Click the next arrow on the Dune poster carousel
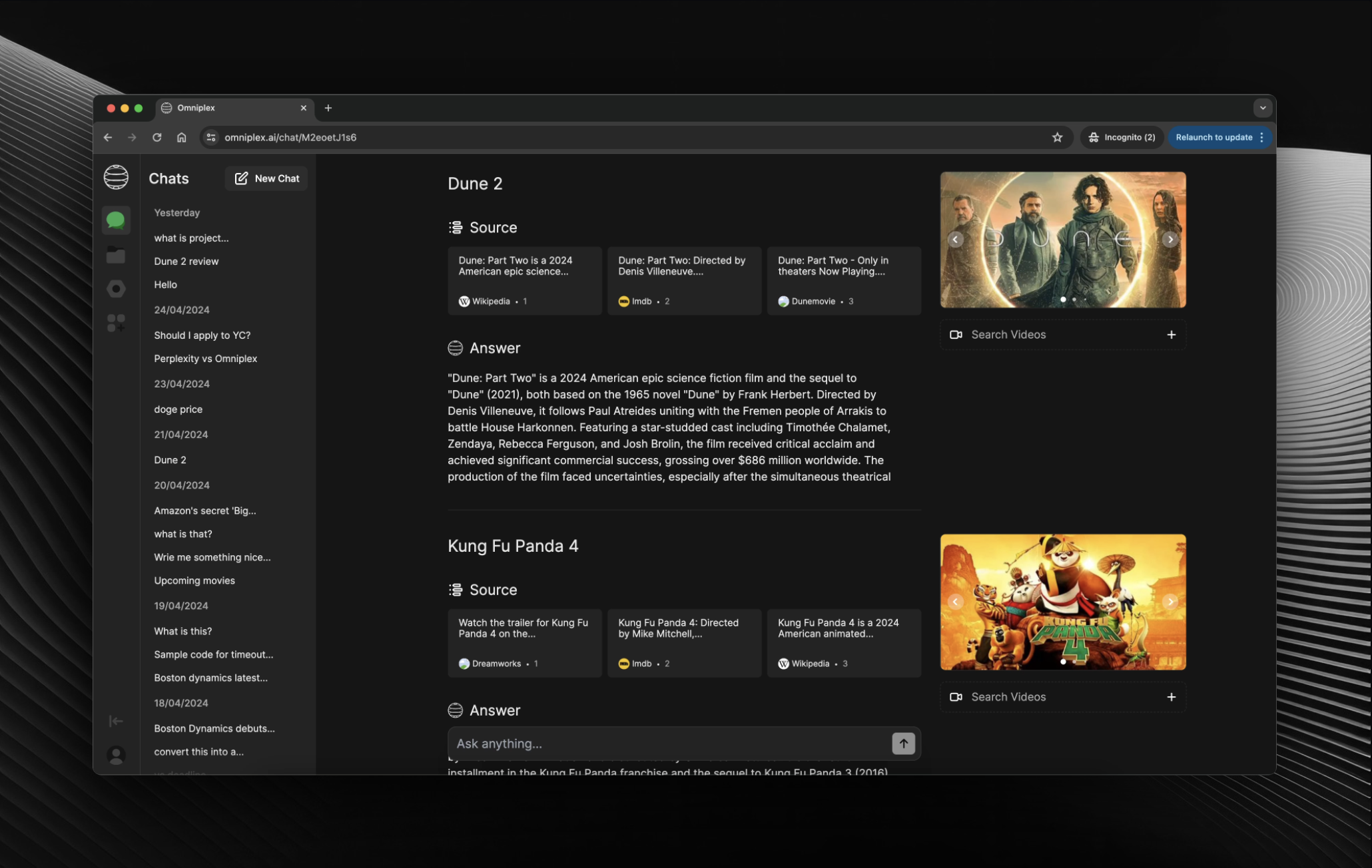The height and width of the screenshot is (868, 1372). point(1170,239)
